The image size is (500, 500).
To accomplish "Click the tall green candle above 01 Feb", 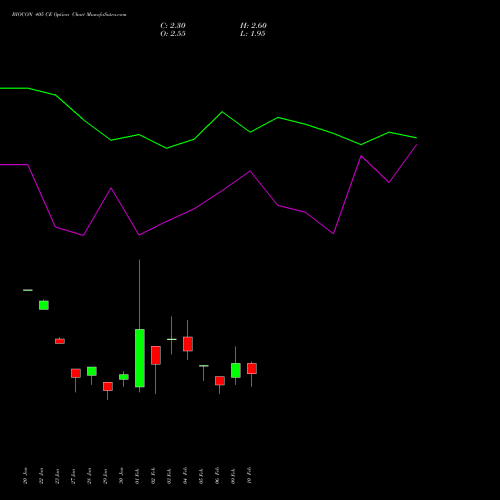I will pyautogui.click(x=140, y=358).
